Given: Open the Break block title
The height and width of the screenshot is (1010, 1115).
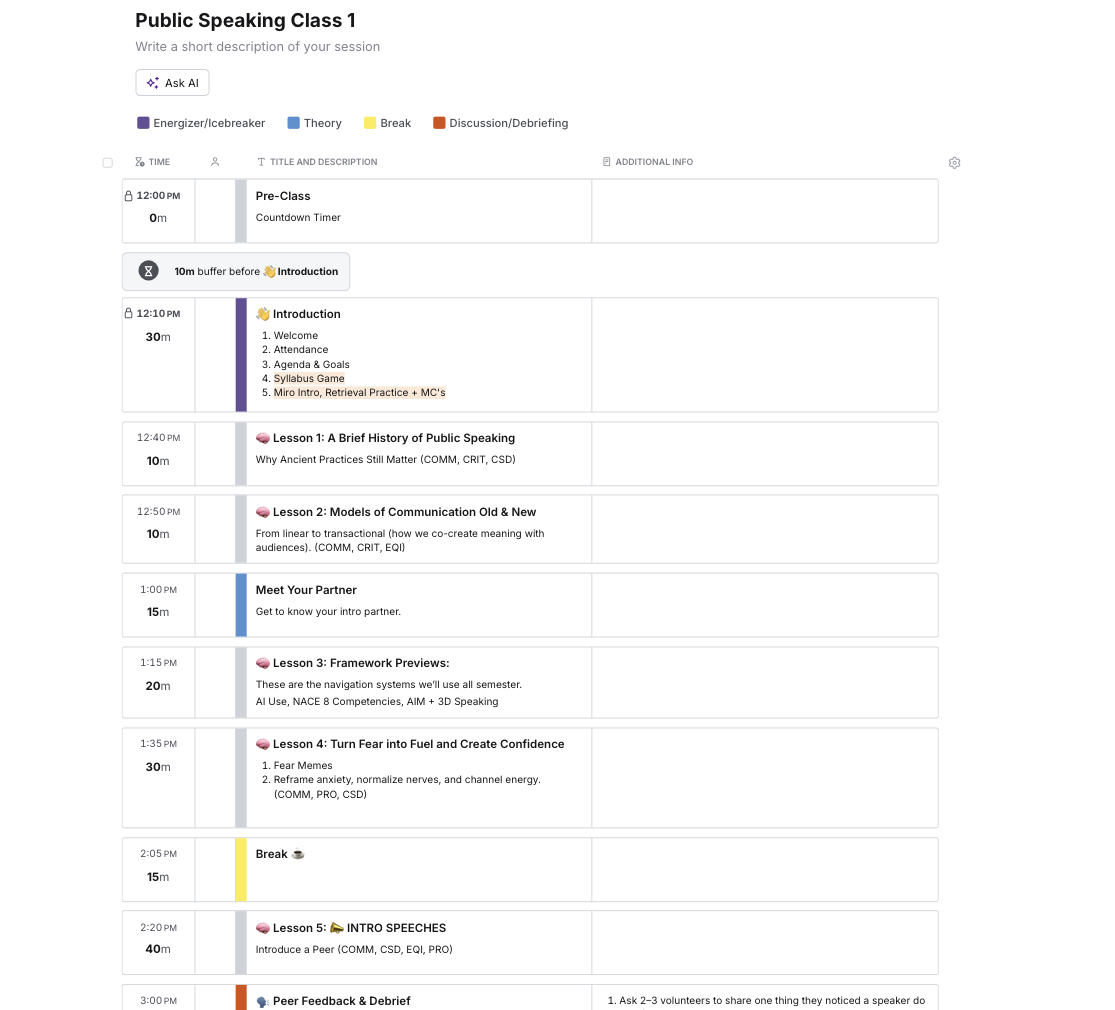Looking at the screenshot, I should tap(272, 854).
